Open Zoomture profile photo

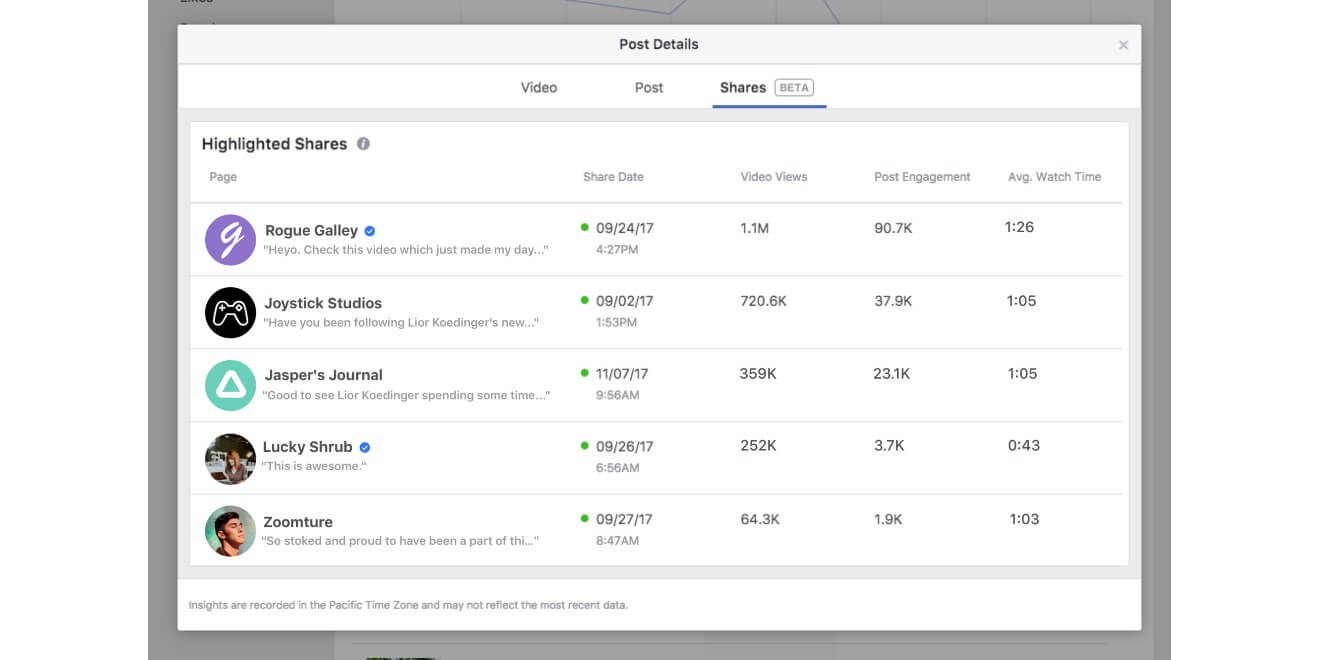(x=230, y=531)
